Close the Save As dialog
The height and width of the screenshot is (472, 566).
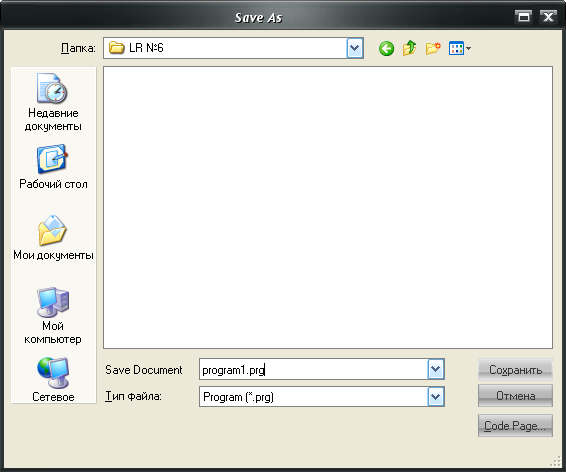tap(548, 17)
